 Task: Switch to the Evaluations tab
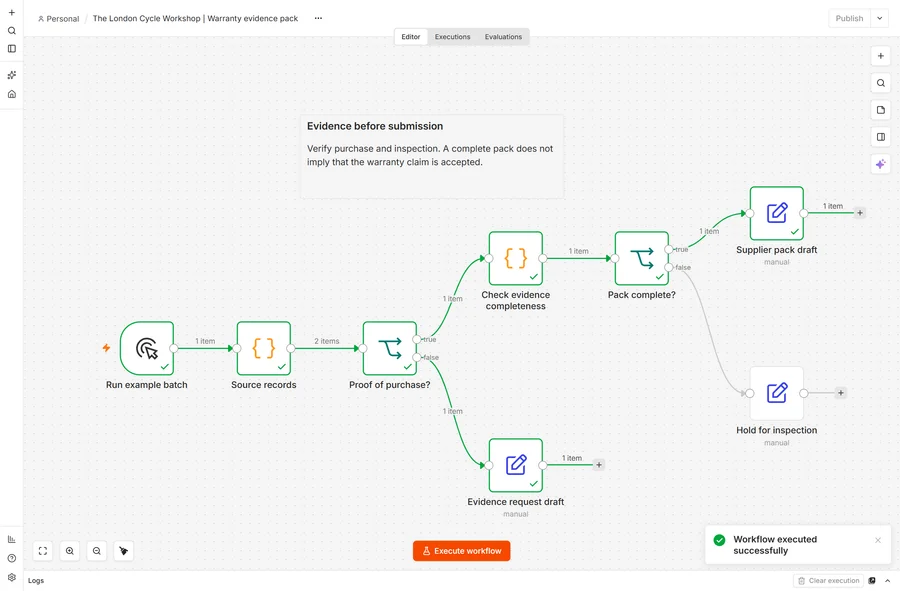coord(503,37)
